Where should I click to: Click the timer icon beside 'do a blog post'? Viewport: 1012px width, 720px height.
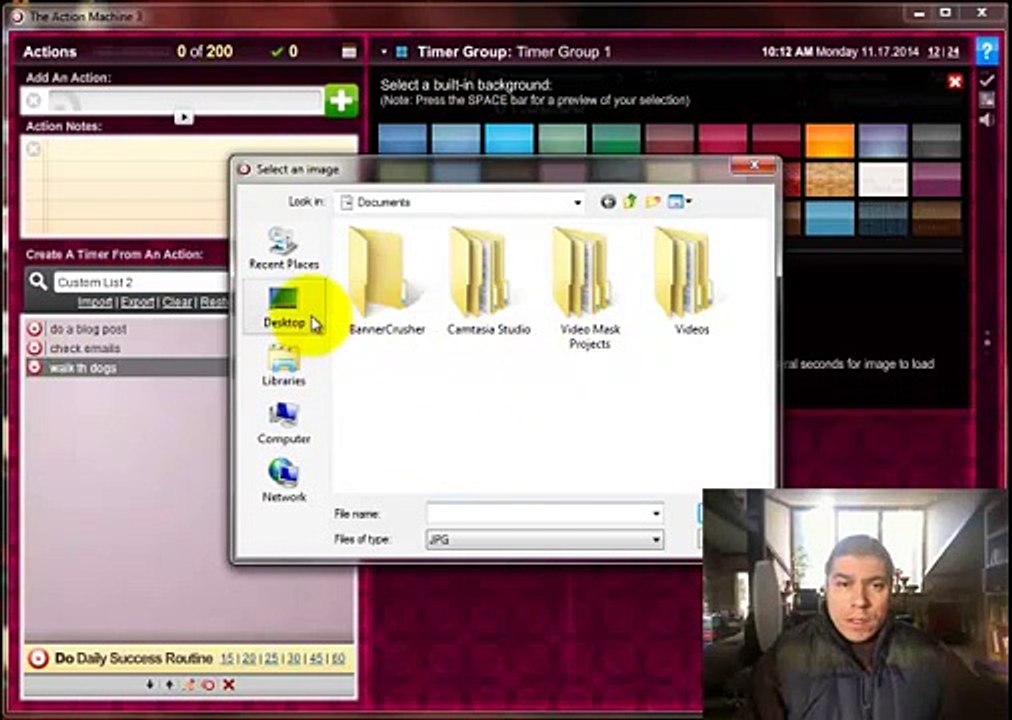click(x=35, y=329)
